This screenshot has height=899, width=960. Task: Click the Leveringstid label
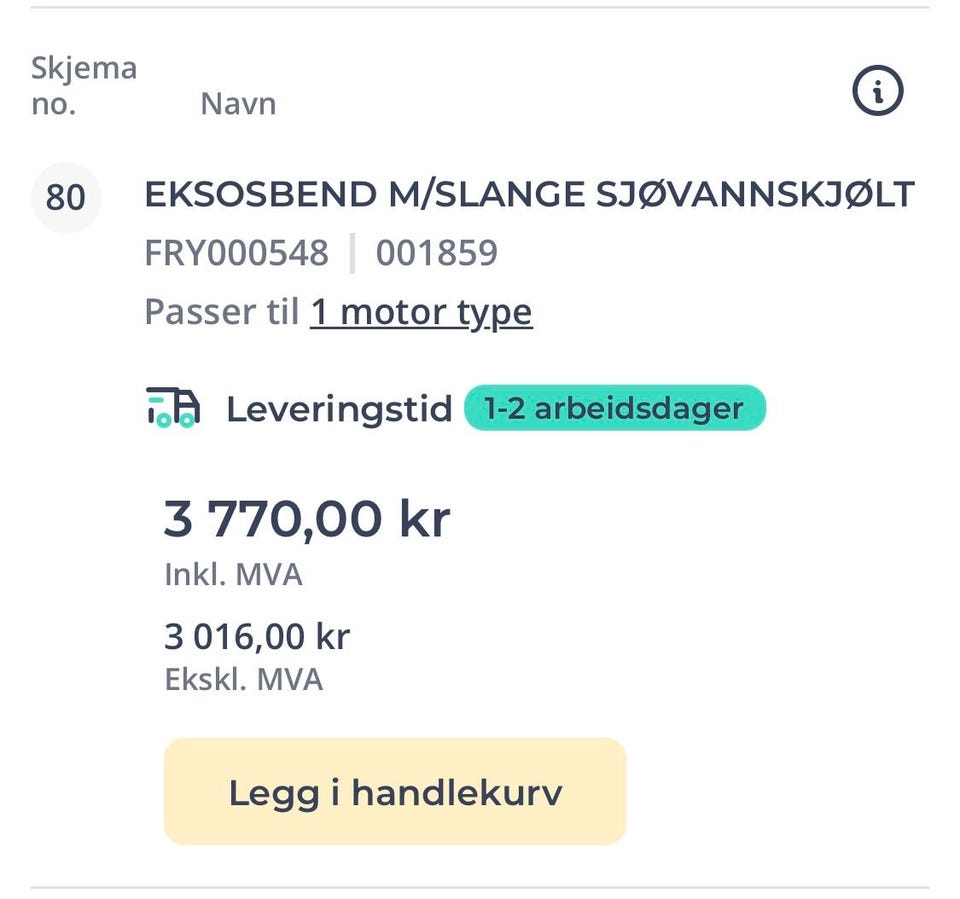tap(339, 409)
